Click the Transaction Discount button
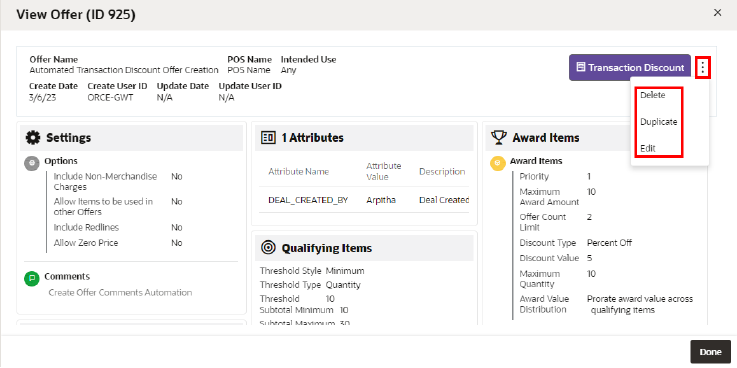The width and height of the screenshot is (737, 368). [x=630, y=68]
